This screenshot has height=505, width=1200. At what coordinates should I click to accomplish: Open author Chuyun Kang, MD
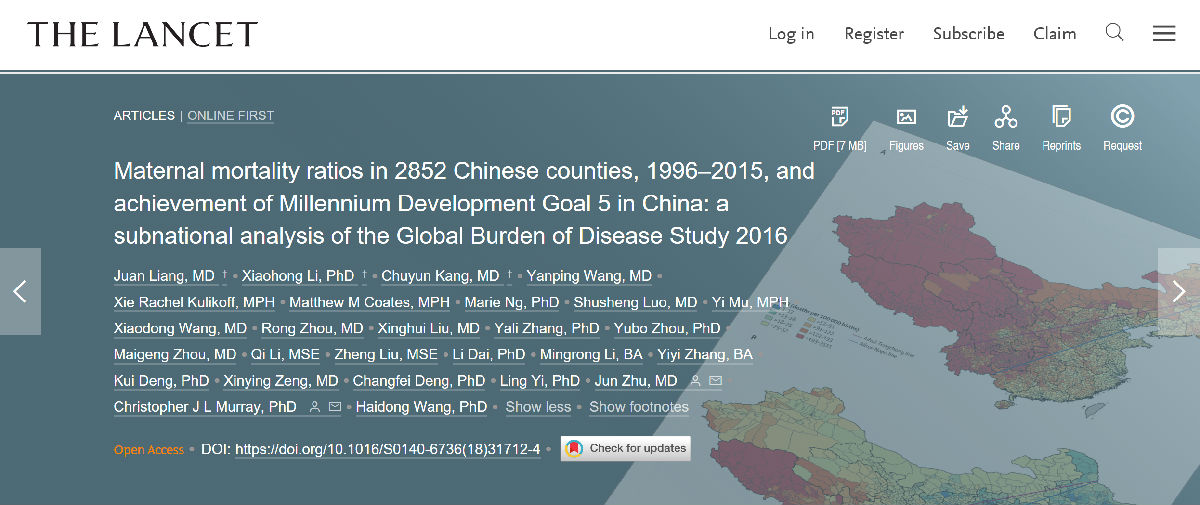[x=440, y=276]
